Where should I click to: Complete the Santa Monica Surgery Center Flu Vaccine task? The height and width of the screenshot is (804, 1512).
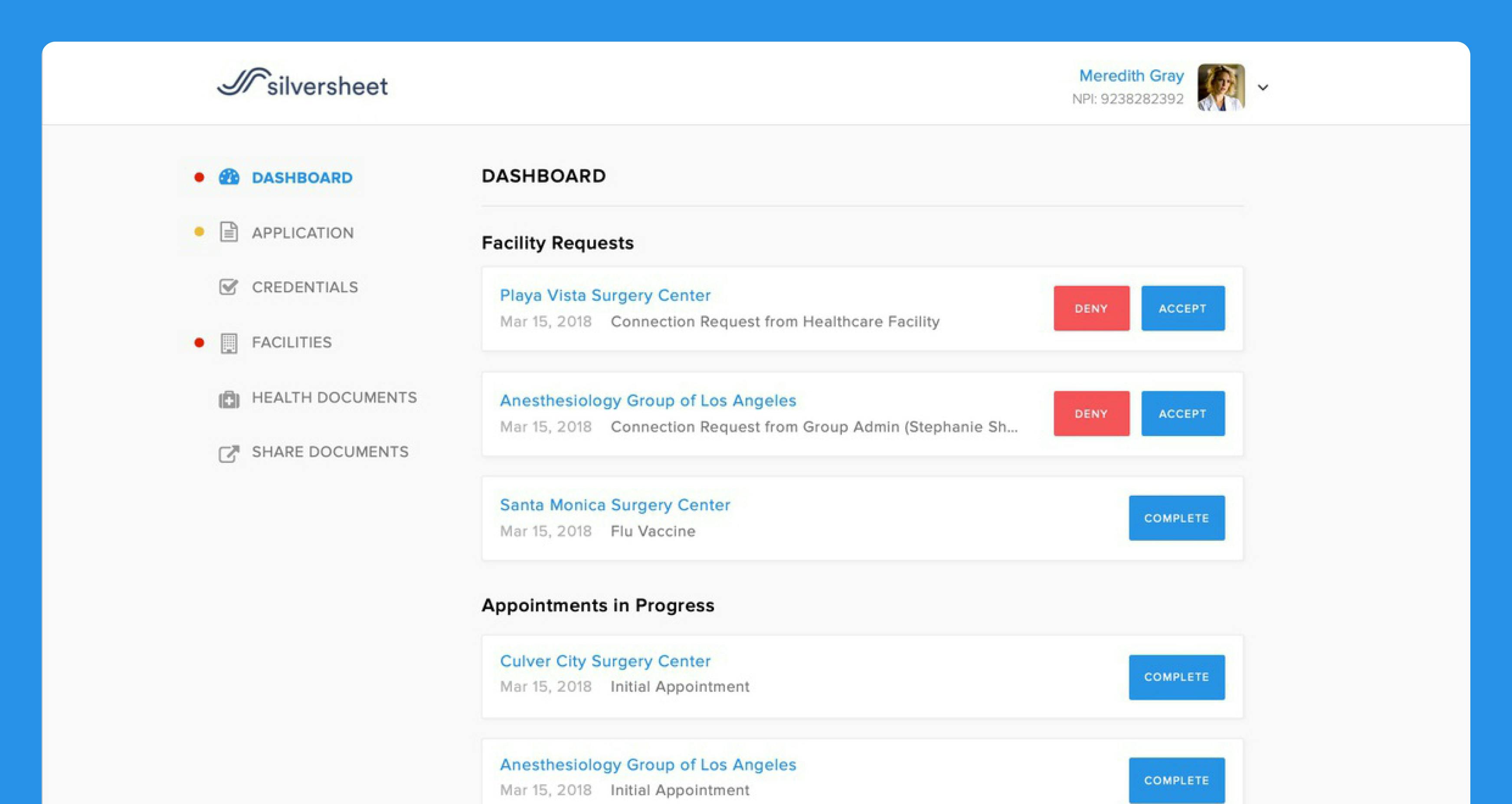point(1176,518)
